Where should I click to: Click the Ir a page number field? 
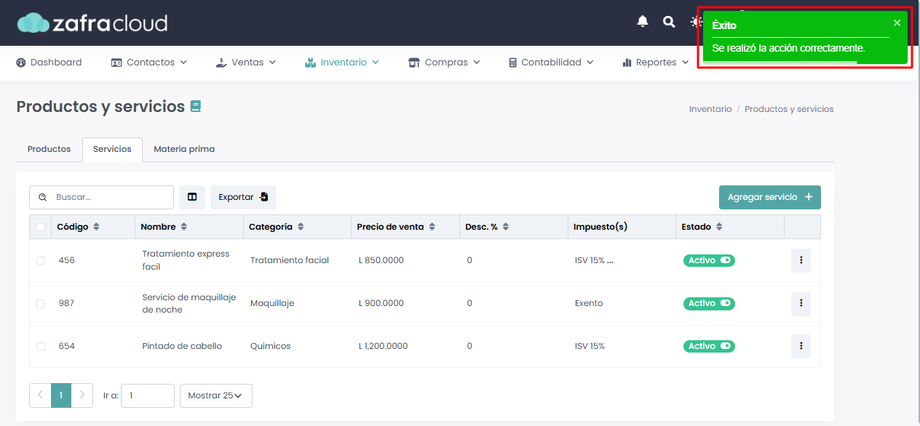[x=148, y=395]
